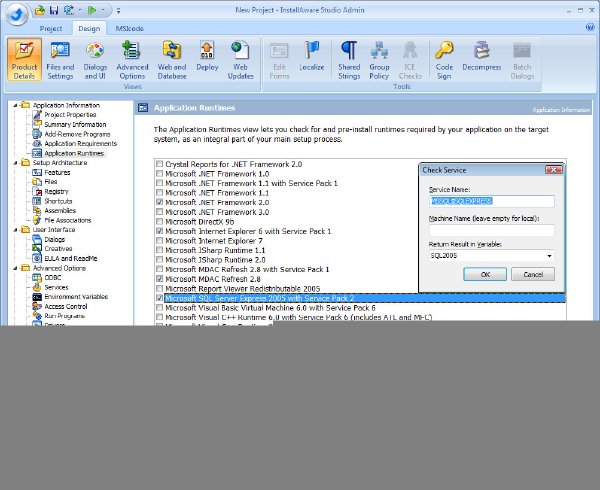Check Visual Basic Virtual Machine 6.0
The width and height of the screenshot is (600, 490).
pos(160,308)
